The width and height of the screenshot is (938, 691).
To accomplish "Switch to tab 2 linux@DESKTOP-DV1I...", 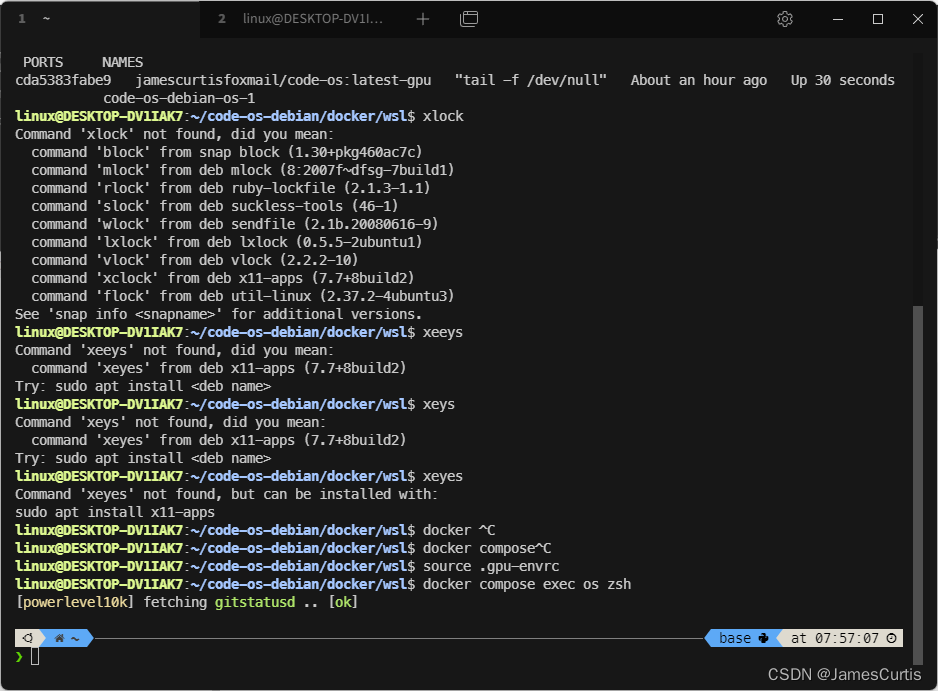I will (301, 19).
